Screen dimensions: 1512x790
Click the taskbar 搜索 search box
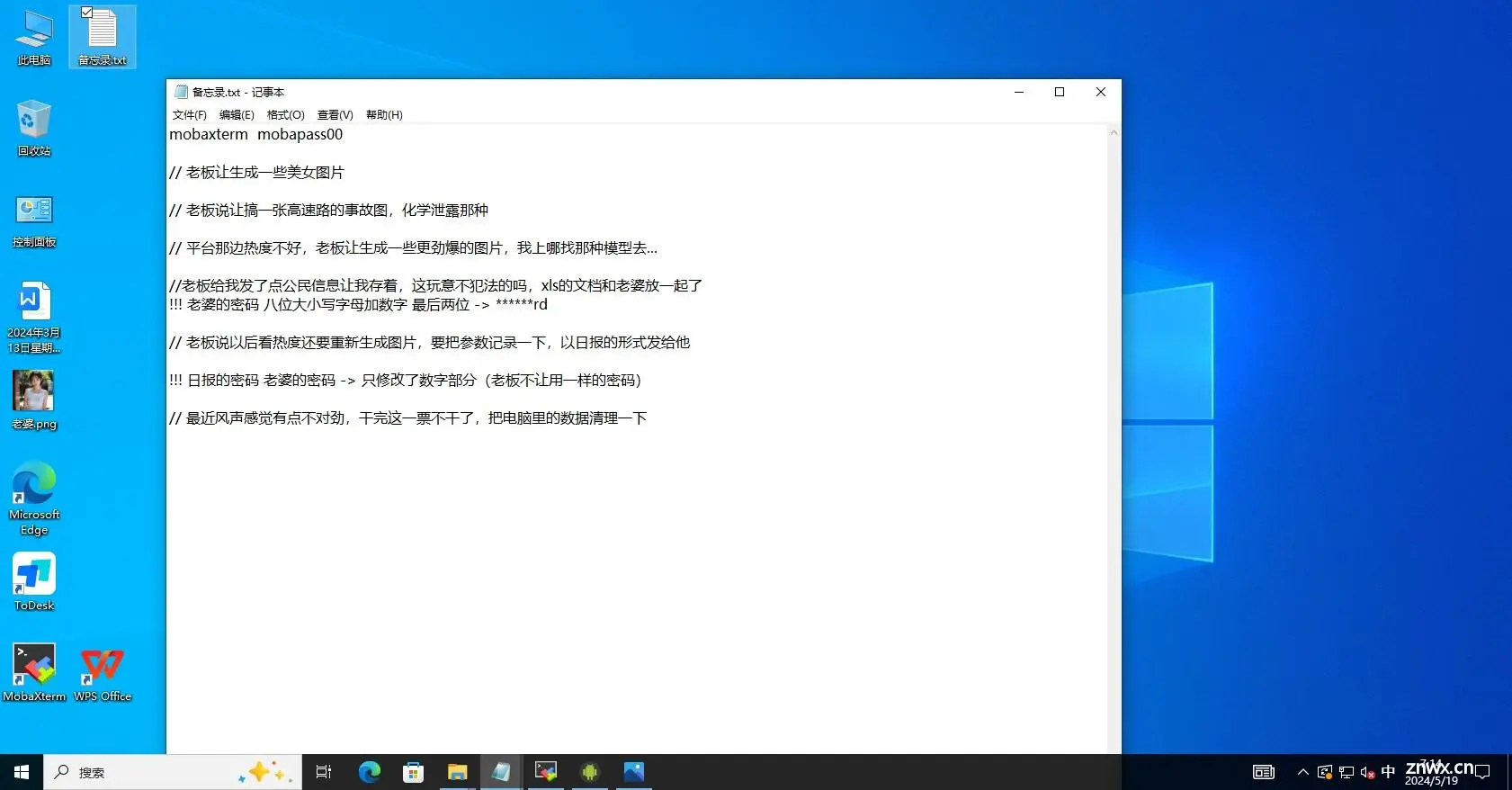(x=171, y=772)
